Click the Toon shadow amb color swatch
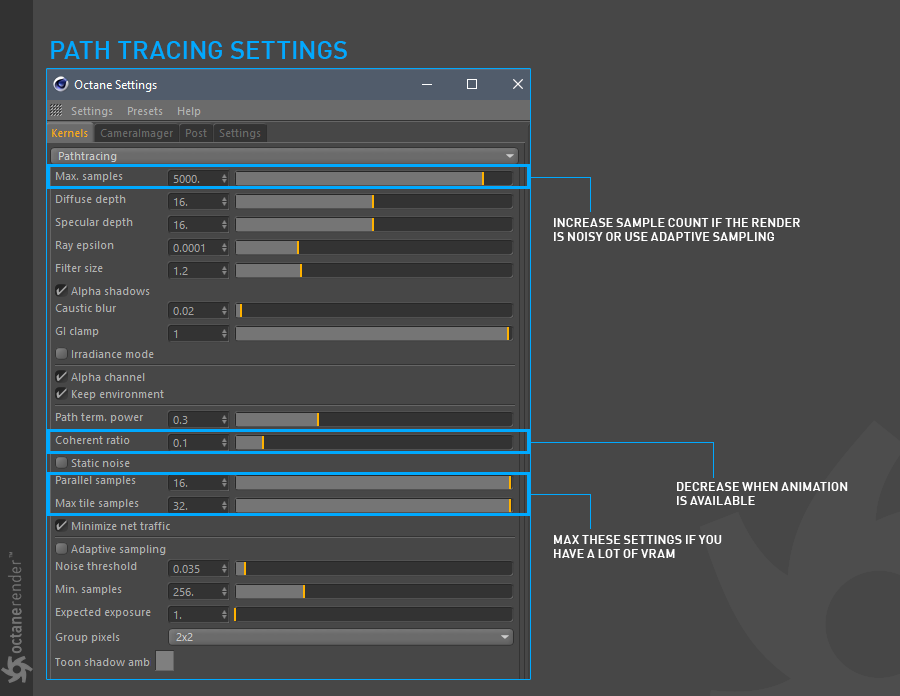The image size is (900, 696). pyautogui.click(x=165, y=661)
